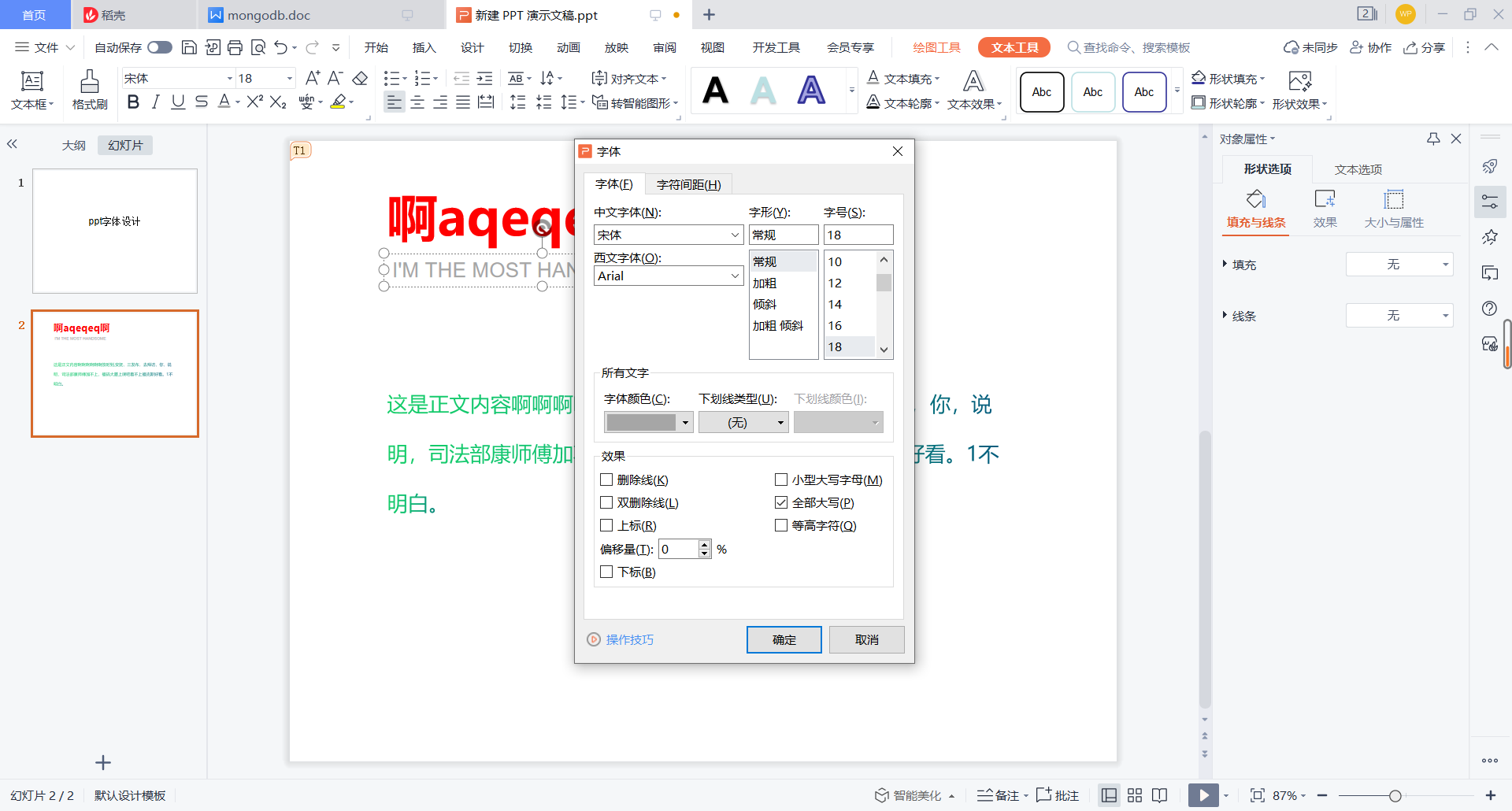Screen dimensions: 1512x811
Task: Select purple outlined A text style
Action: [x=811, y=91]
